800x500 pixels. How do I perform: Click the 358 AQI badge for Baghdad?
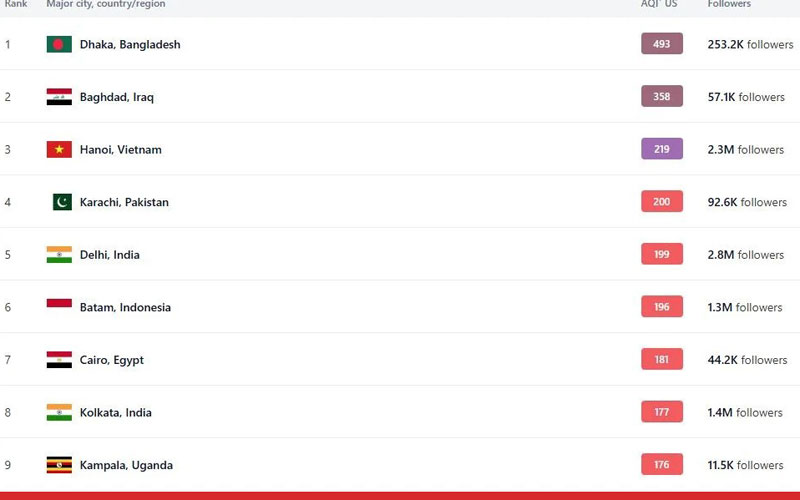(x=662, y=97)
